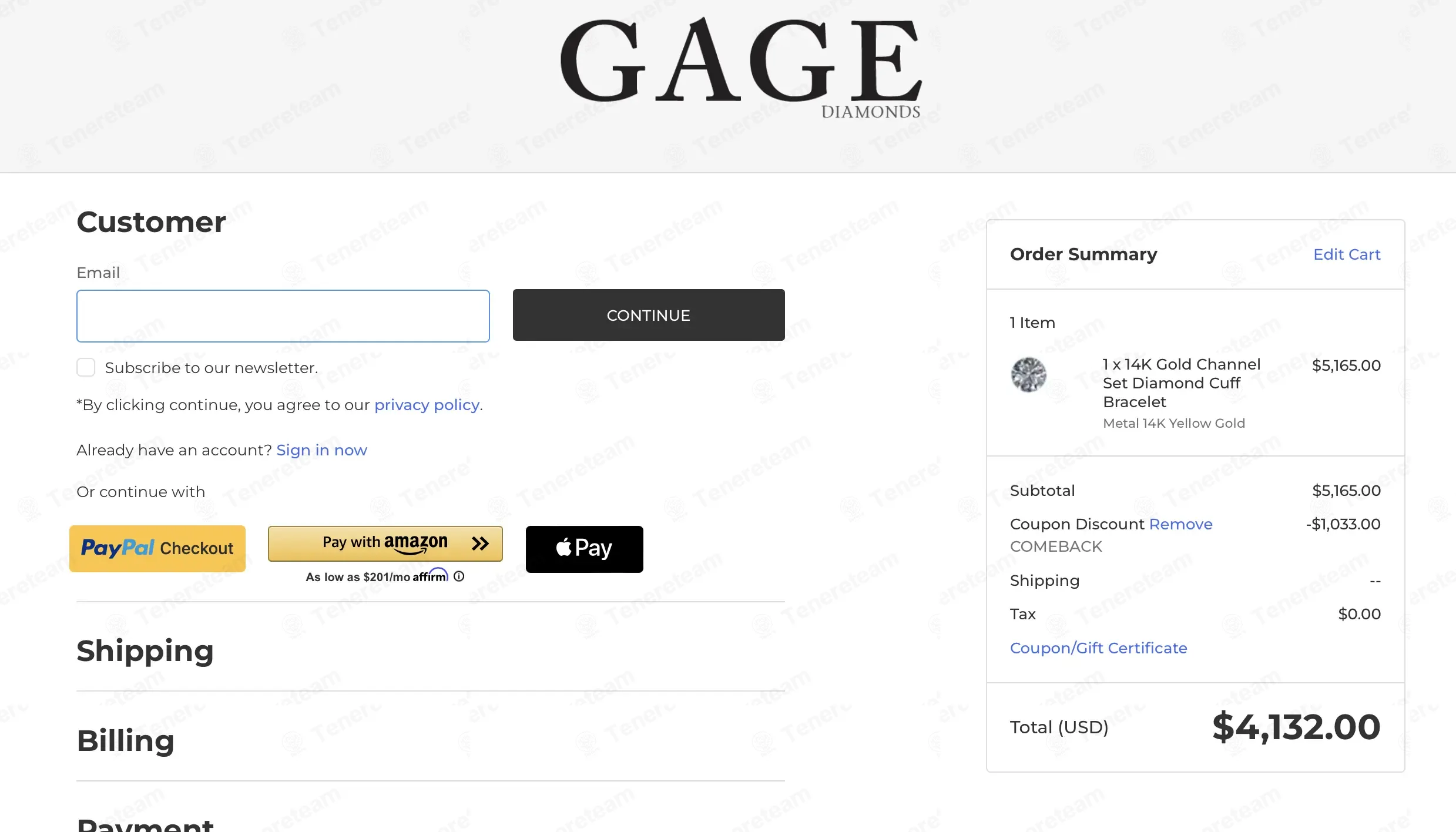
Task: Open the privacy policy link
Action: pyautogui.click(x=427, y=405)
